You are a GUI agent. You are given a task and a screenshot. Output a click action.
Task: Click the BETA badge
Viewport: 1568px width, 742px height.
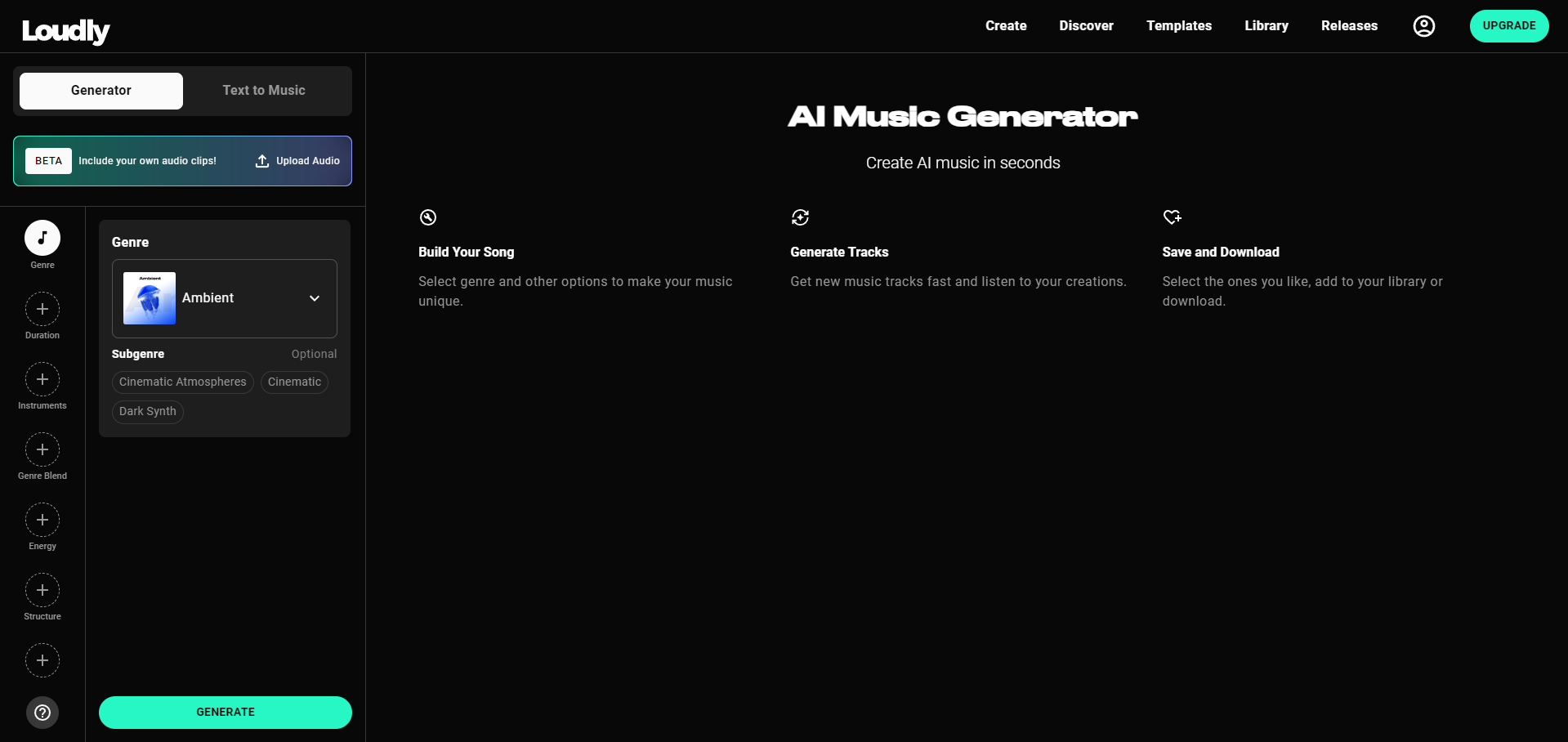(48, 161)
